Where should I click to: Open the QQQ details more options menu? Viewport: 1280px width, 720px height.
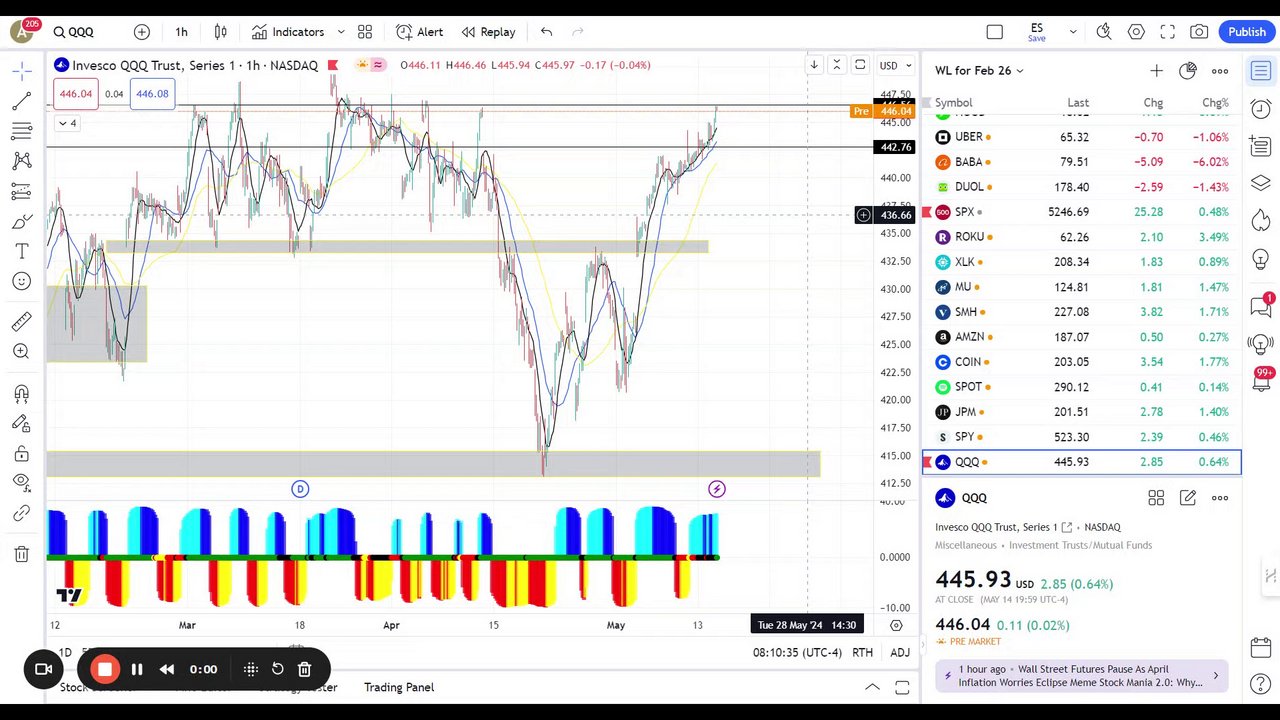[1220, 498]
